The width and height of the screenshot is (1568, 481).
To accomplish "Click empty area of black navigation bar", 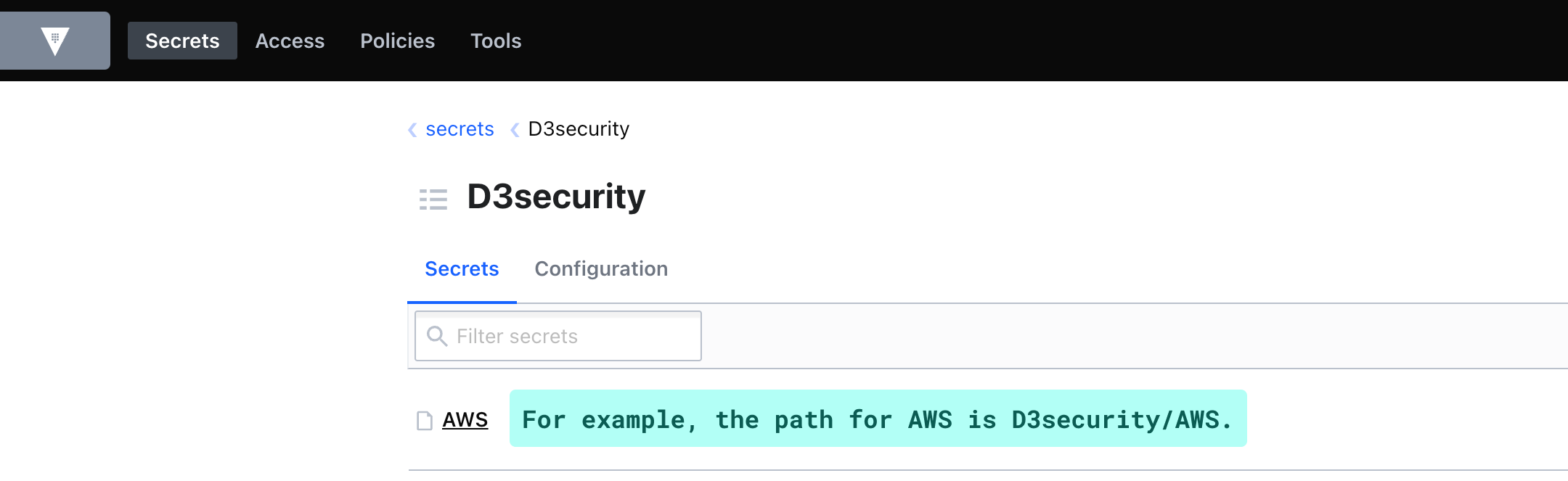I will [x=1016, y=41].
